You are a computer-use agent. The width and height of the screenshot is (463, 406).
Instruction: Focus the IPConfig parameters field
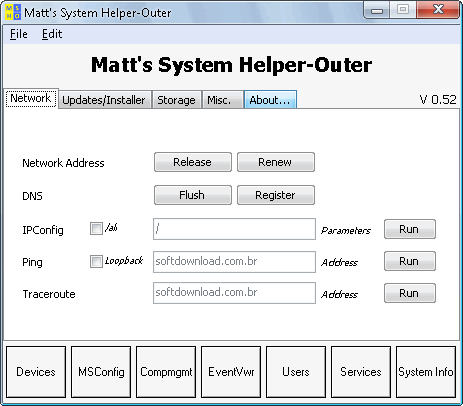point(234,229)
